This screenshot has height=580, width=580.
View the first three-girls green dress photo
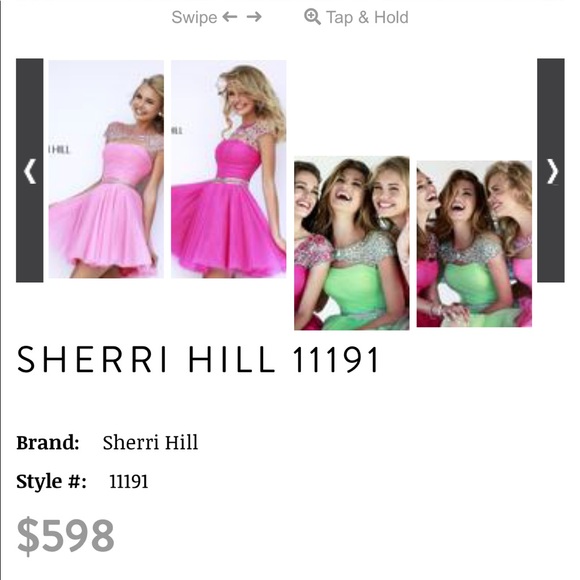352,243
